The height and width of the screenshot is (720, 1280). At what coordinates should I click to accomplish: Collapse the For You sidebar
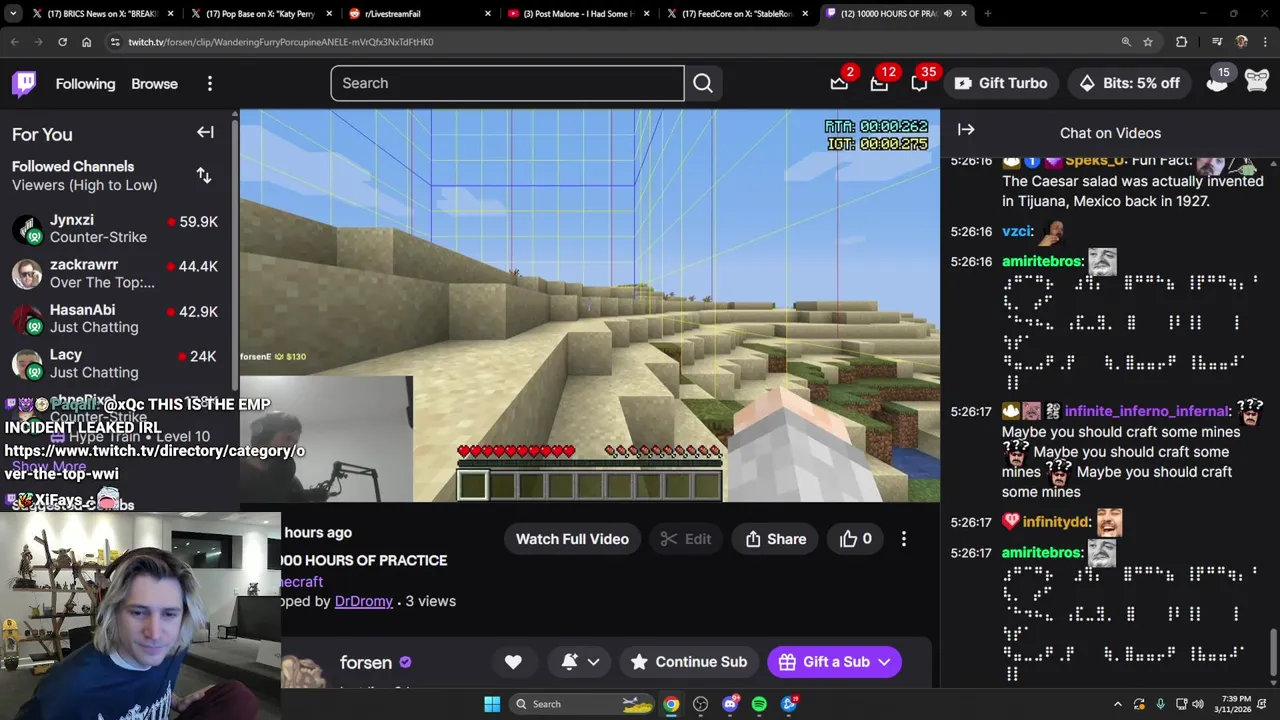205,133
